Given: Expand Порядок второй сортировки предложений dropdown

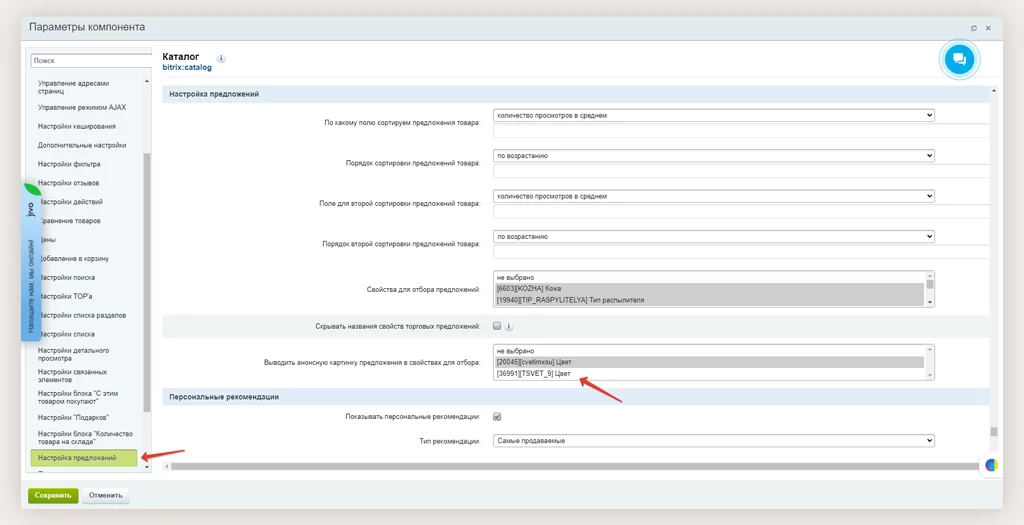Looking at the screenshot, I should [x=714, y=237].
